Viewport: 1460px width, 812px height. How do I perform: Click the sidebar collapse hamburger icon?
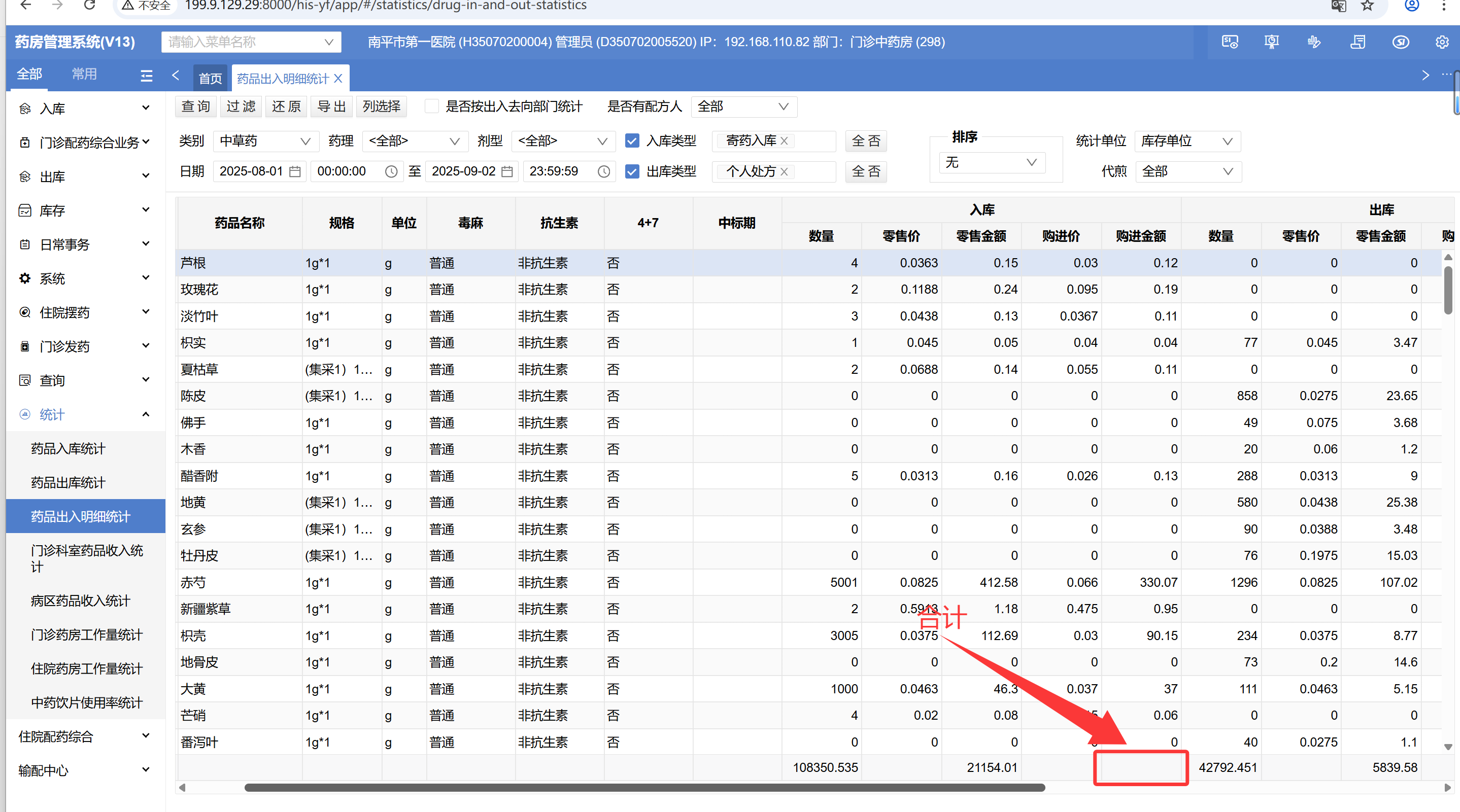[x=146, y=76]
